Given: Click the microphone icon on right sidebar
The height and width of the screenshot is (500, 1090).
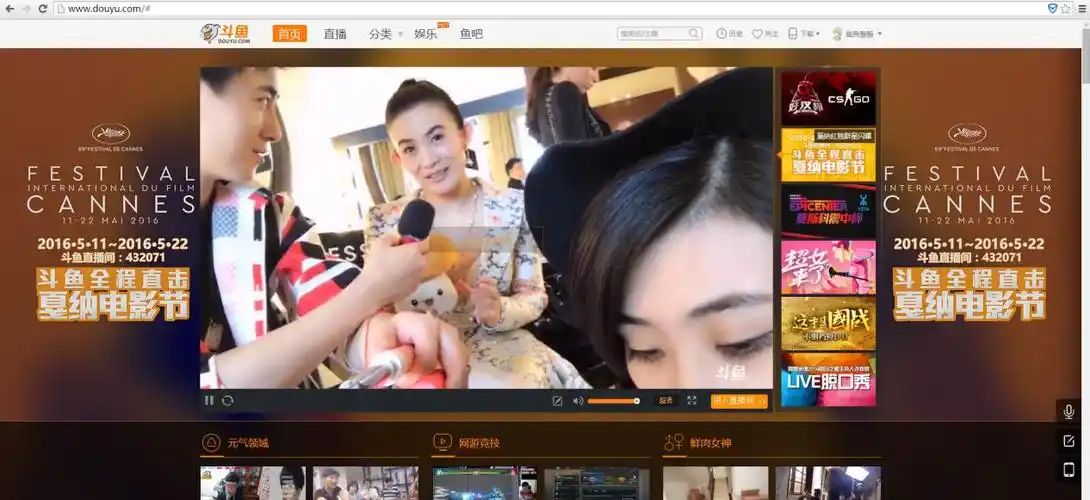Looking at the screenshot, I should coord(1068,412).
